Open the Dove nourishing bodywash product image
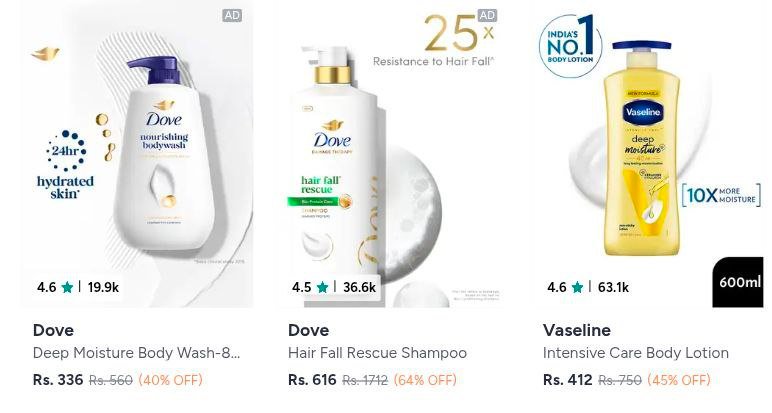772x413 pixels. (x=137, y=154)
